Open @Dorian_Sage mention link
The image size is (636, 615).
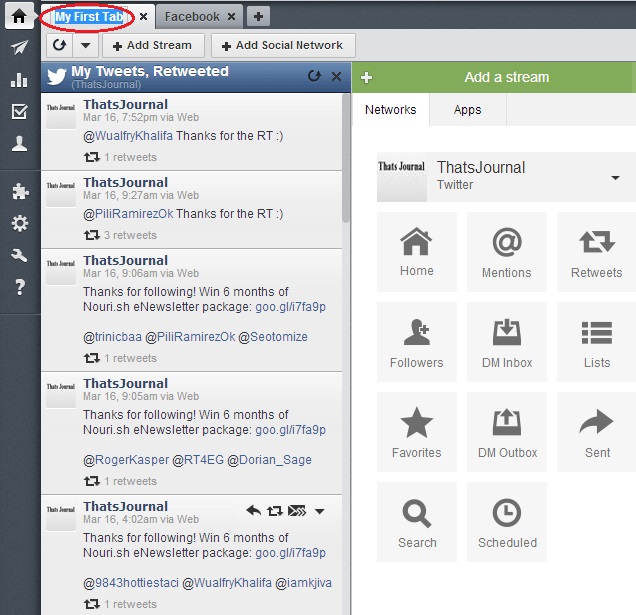270,460
